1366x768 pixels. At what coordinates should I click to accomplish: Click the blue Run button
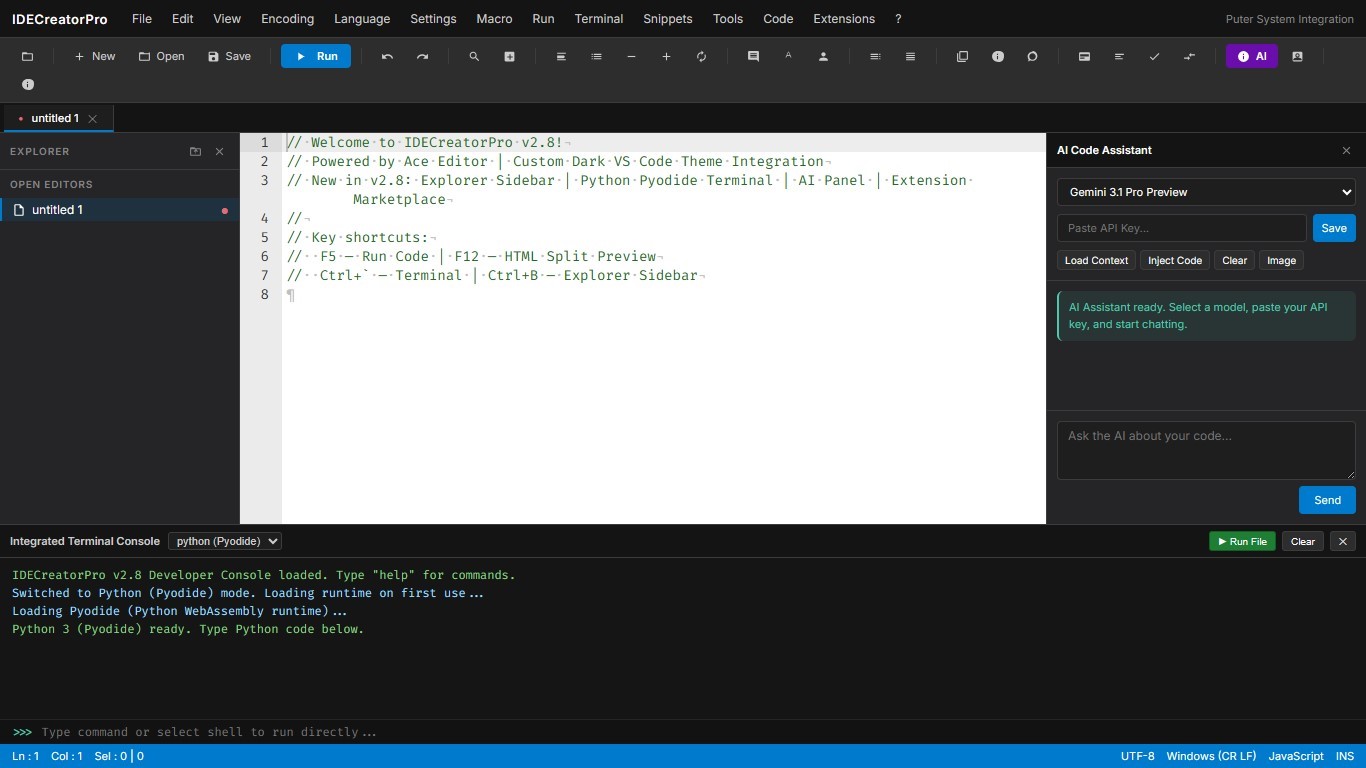pyautogui.click(x=316, y=57)
